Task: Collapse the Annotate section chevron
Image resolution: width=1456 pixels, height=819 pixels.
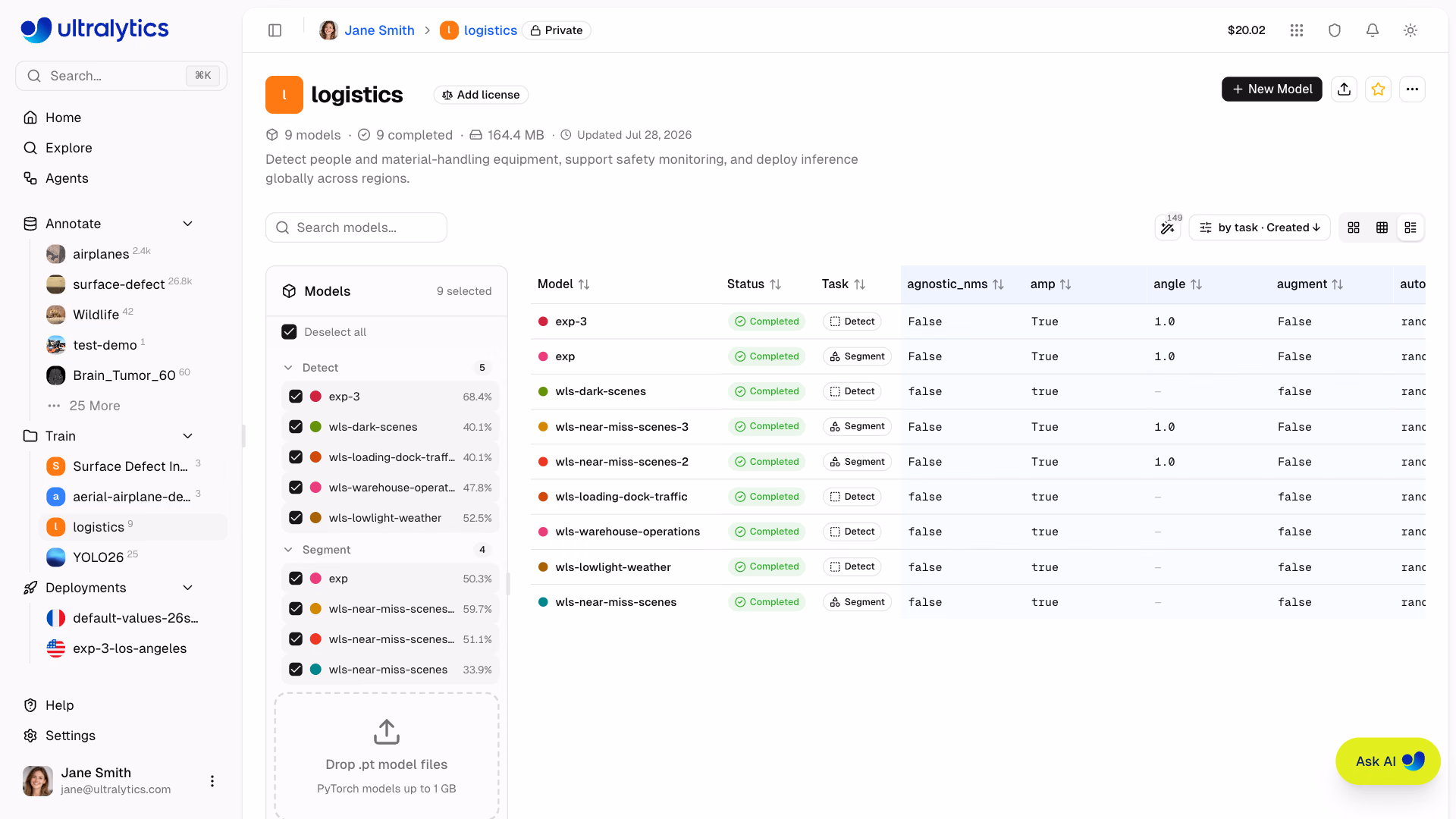Action: pos(188,224)
